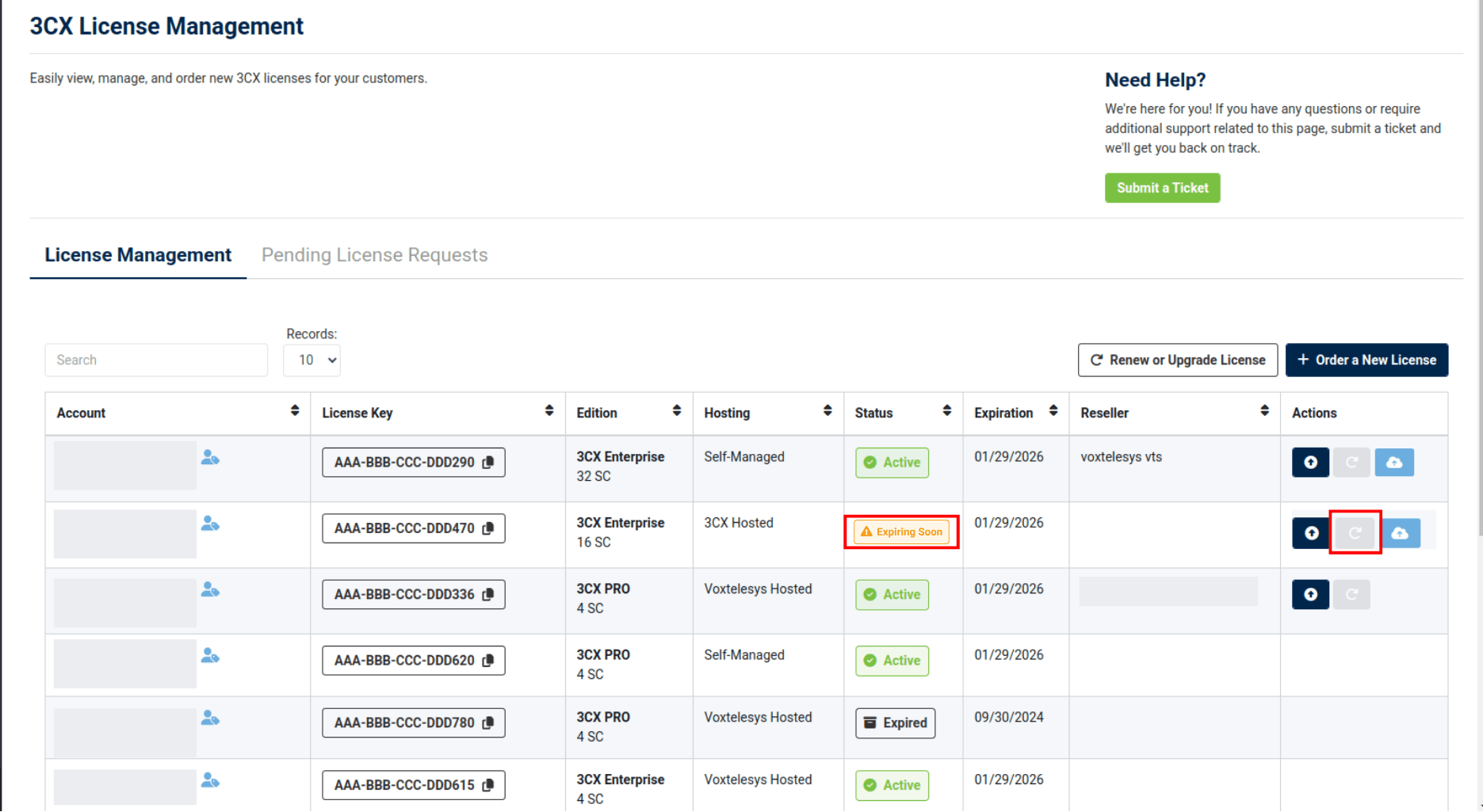The image size is (1483, 812).
Task: Click Active status badge in DDD620 row
Action: click(892, 661)
